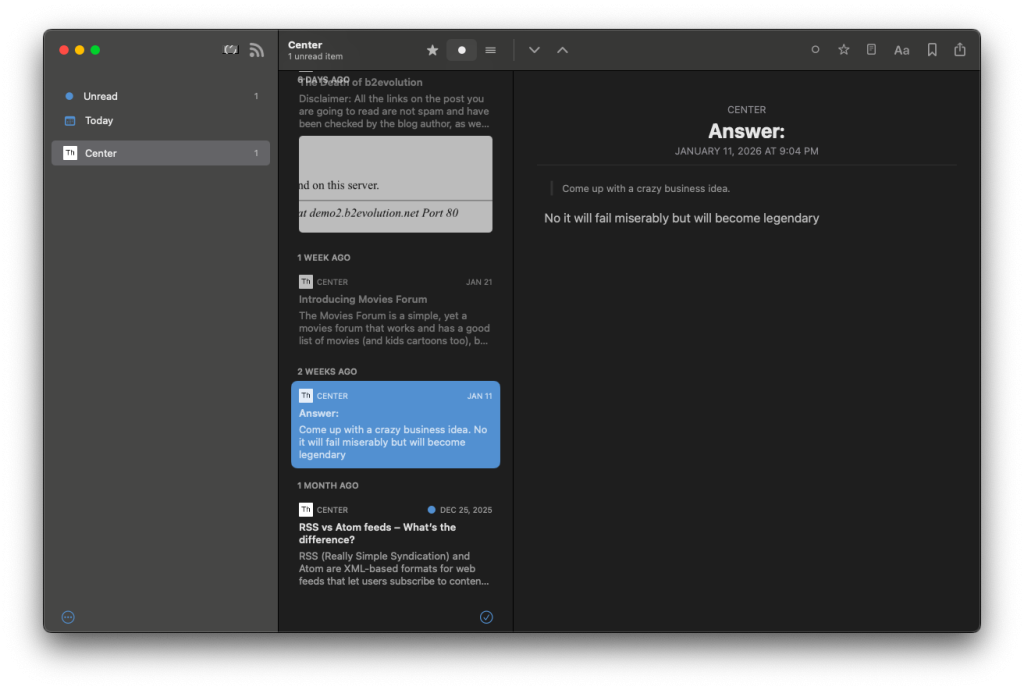Toggle read status circle in the article toolbar
Viewport: 1024px width, 690px height.
point(815,50)
